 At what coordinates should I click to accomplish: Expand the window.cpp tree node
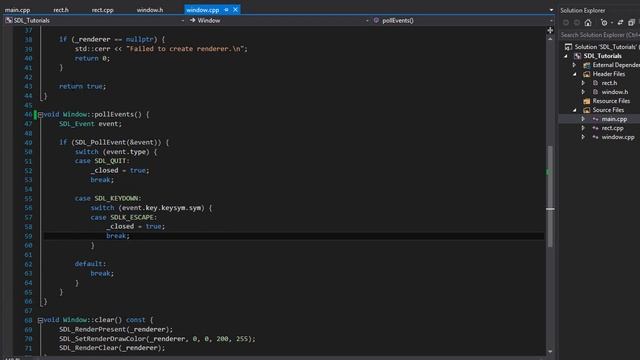coord(583,137)
